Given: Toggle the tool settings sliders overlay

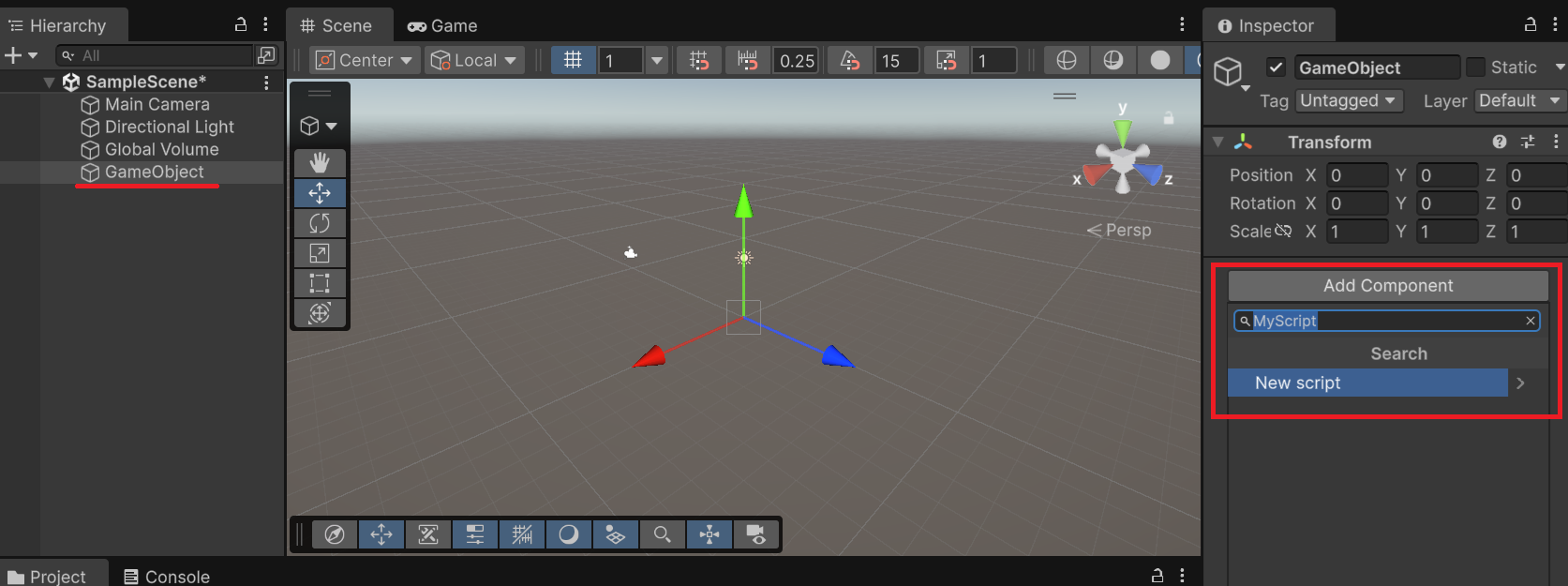Looking at the screenshot, I should [475, 534].
